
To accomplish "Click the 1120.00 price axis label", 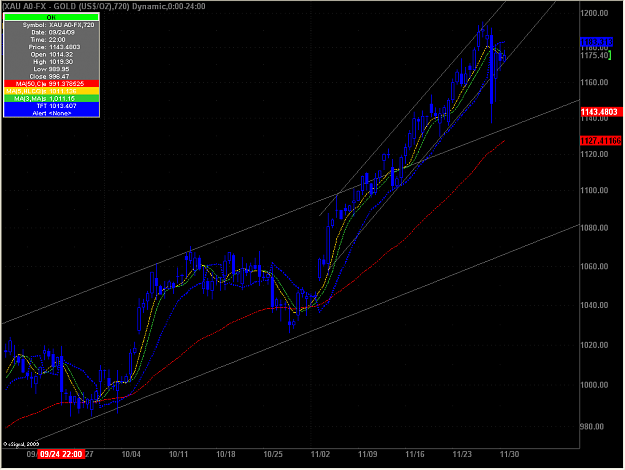I will [594, 154].
